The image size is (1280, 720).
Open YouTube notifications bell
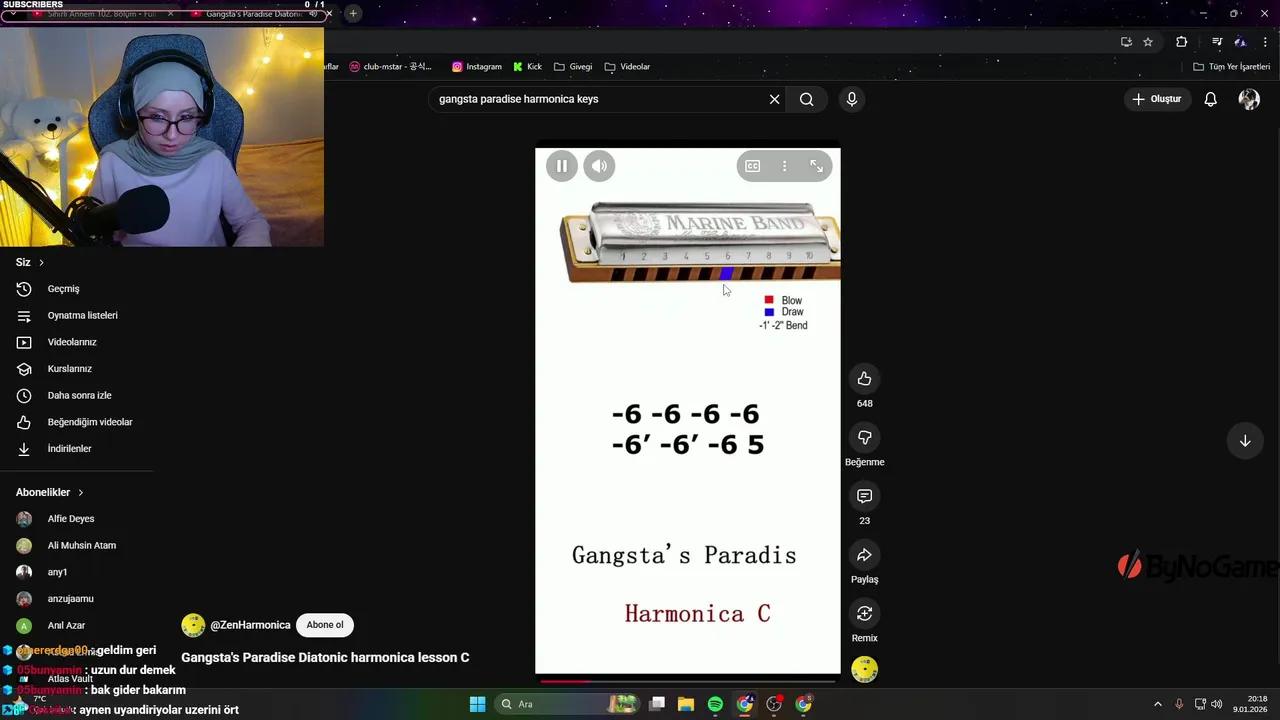pos(1210,99)
